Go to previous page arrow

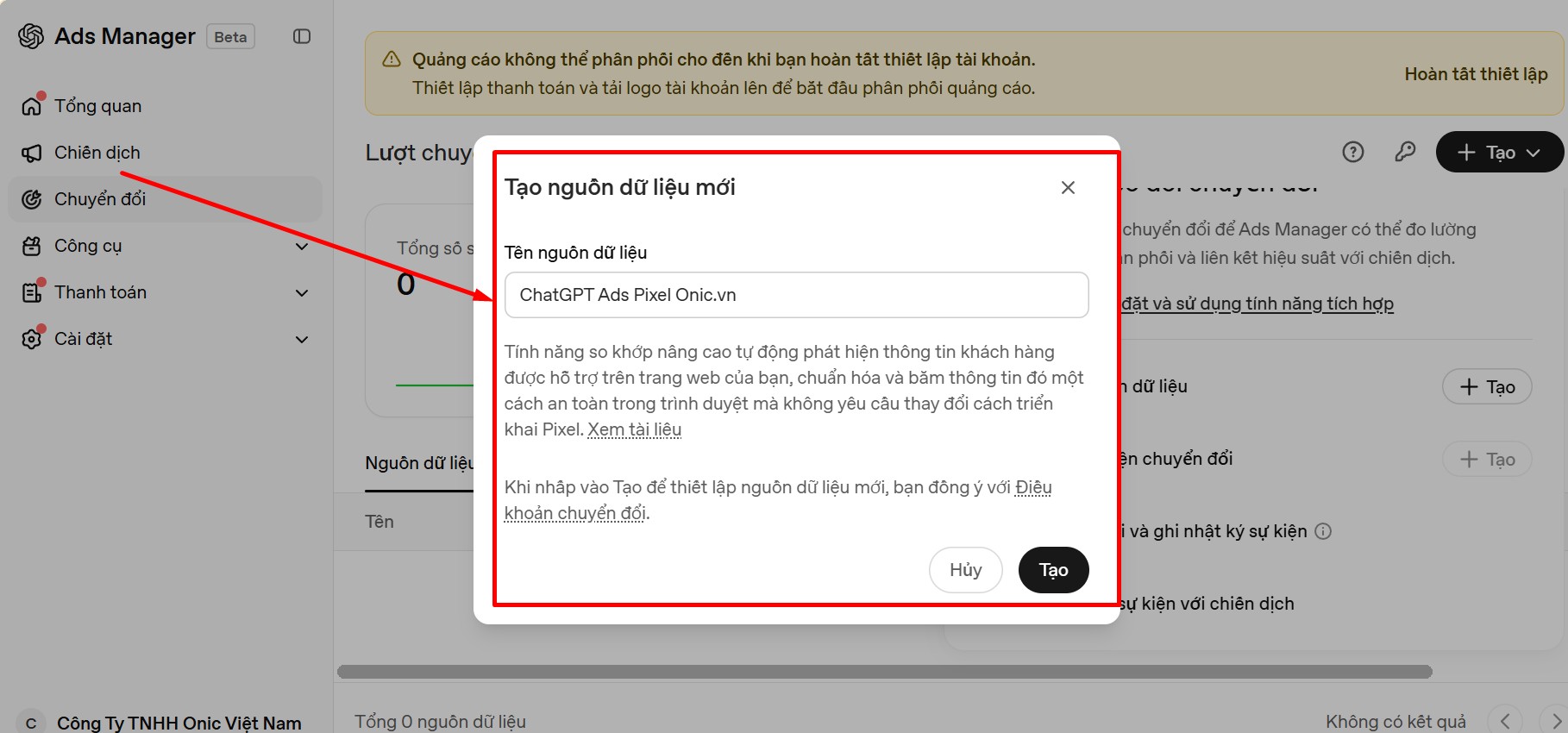click(x=1505, y=721)
